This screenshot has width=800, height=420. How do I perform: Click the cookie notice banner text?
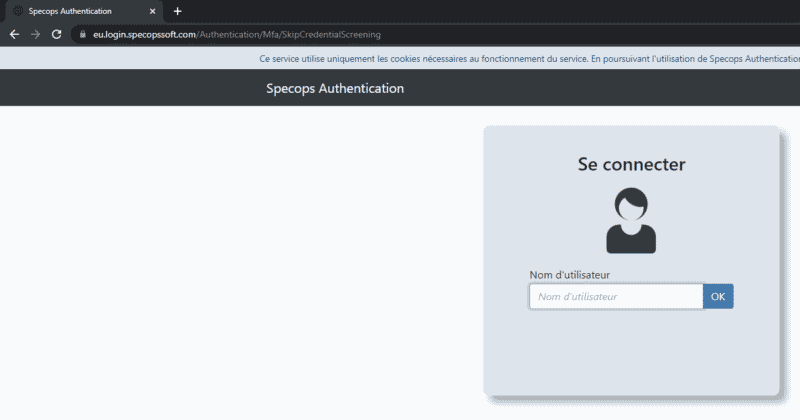[x=529, y=59]
